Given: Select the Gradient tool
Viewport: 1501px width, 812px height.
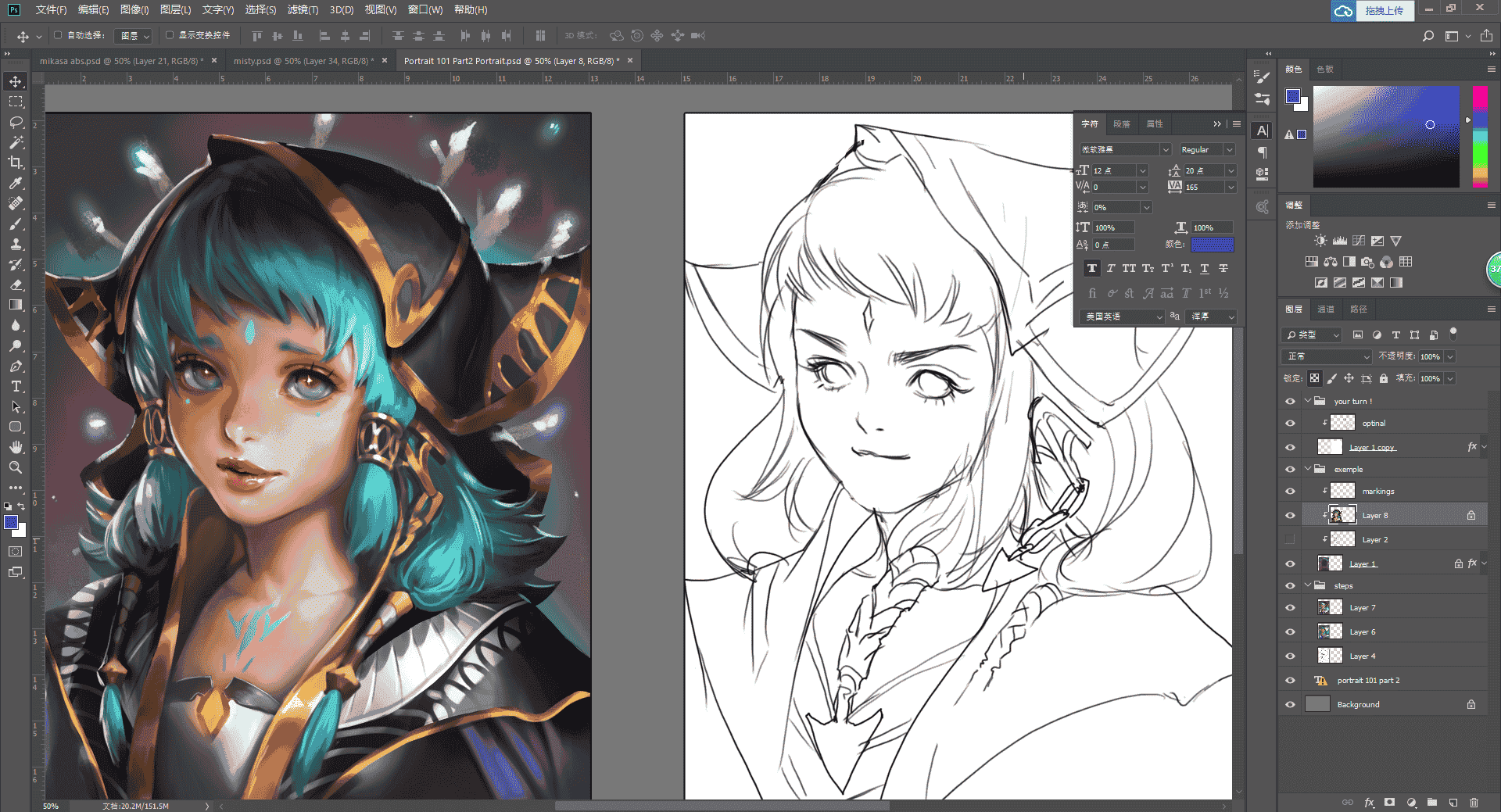Looking at the screenshot, I should (16, 305).
